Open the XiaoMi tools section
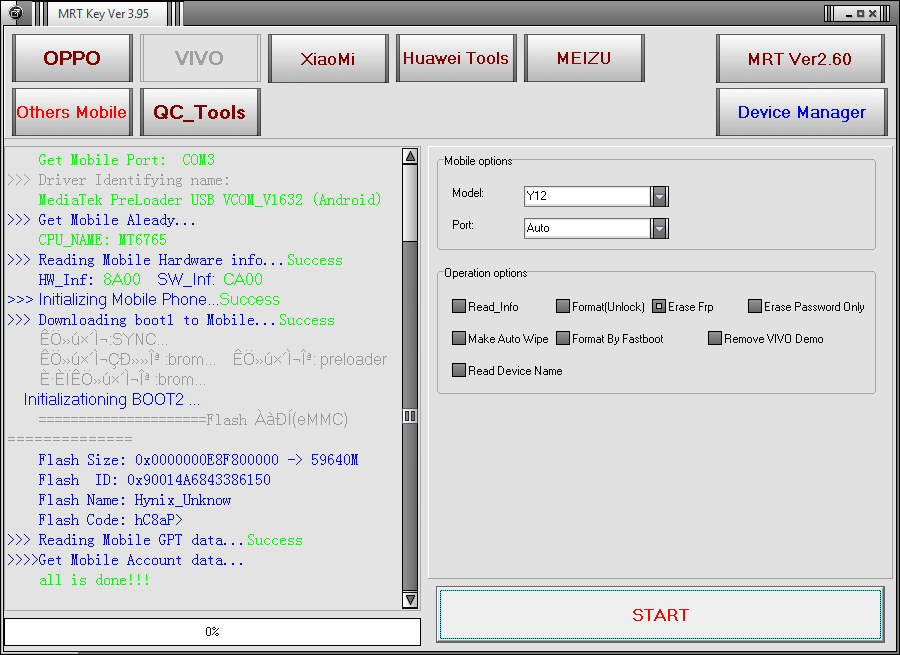This screenshot has width=900, height=655. [x=328, y=58]
